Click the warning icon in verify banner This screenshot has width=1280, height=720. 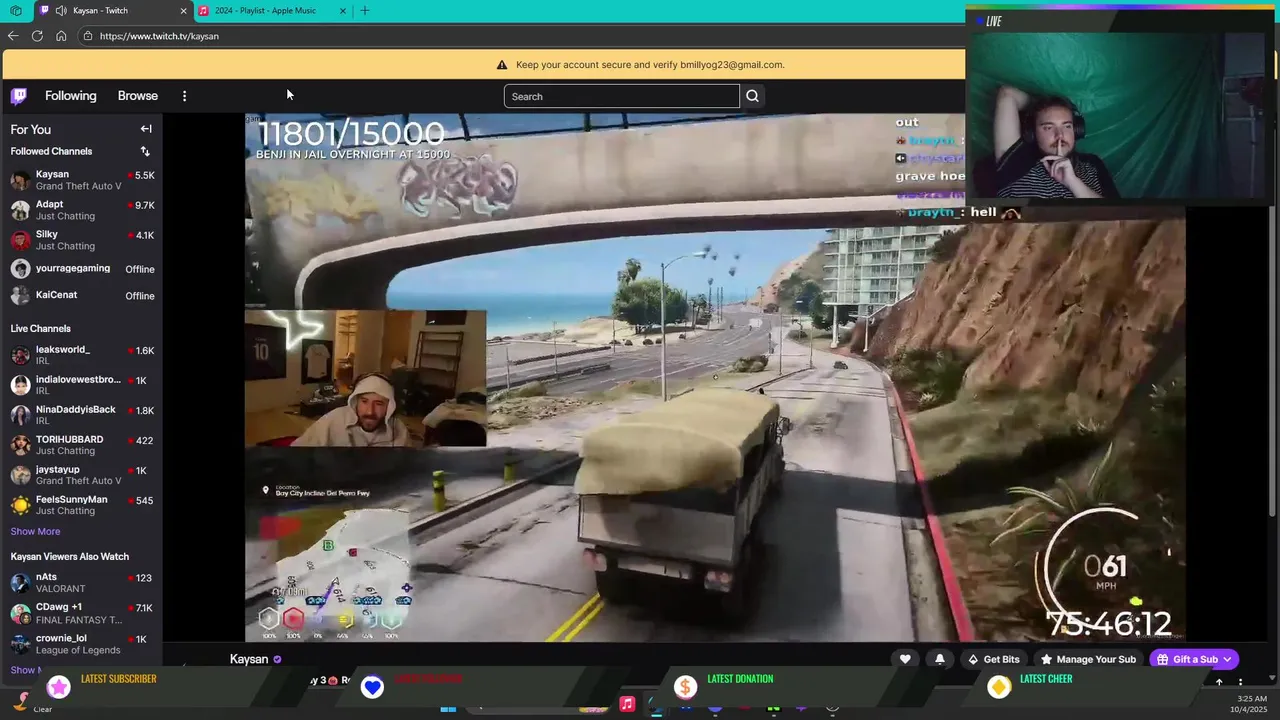502,65
